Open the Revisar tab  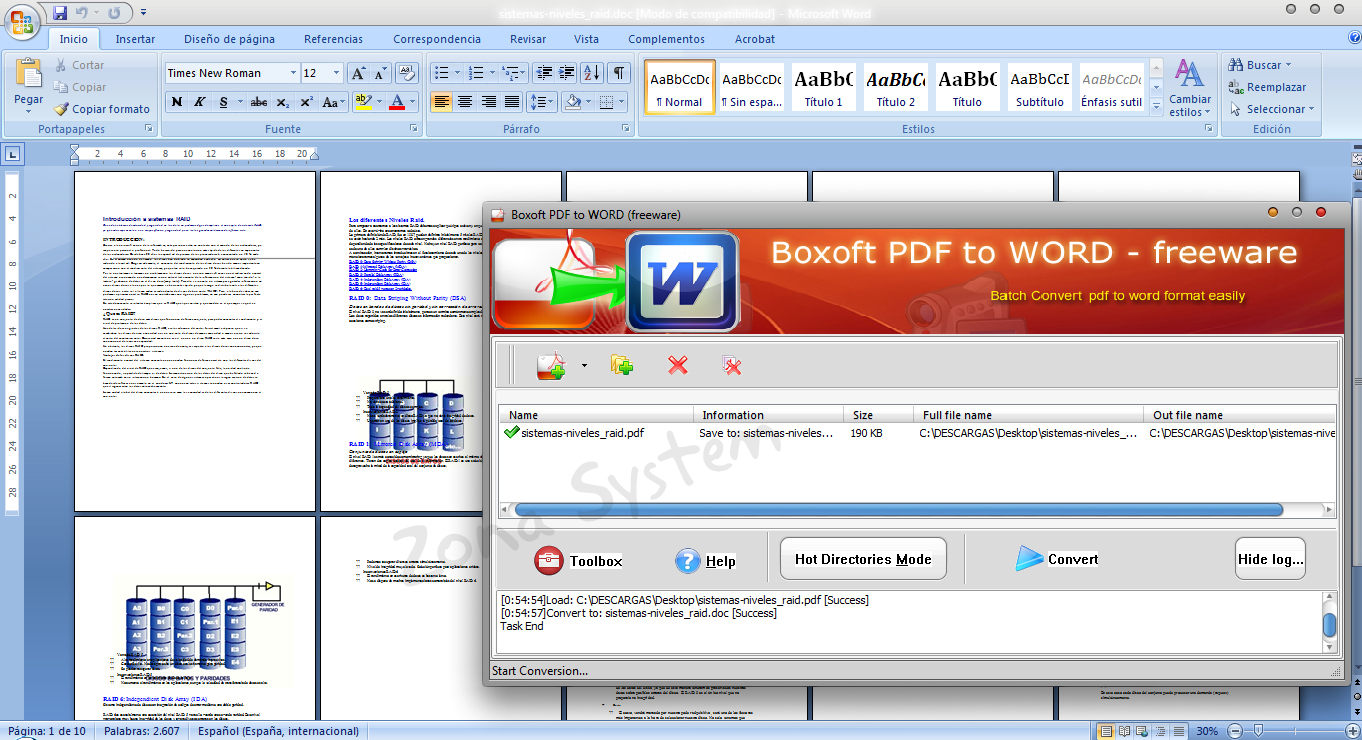(528, 39)
